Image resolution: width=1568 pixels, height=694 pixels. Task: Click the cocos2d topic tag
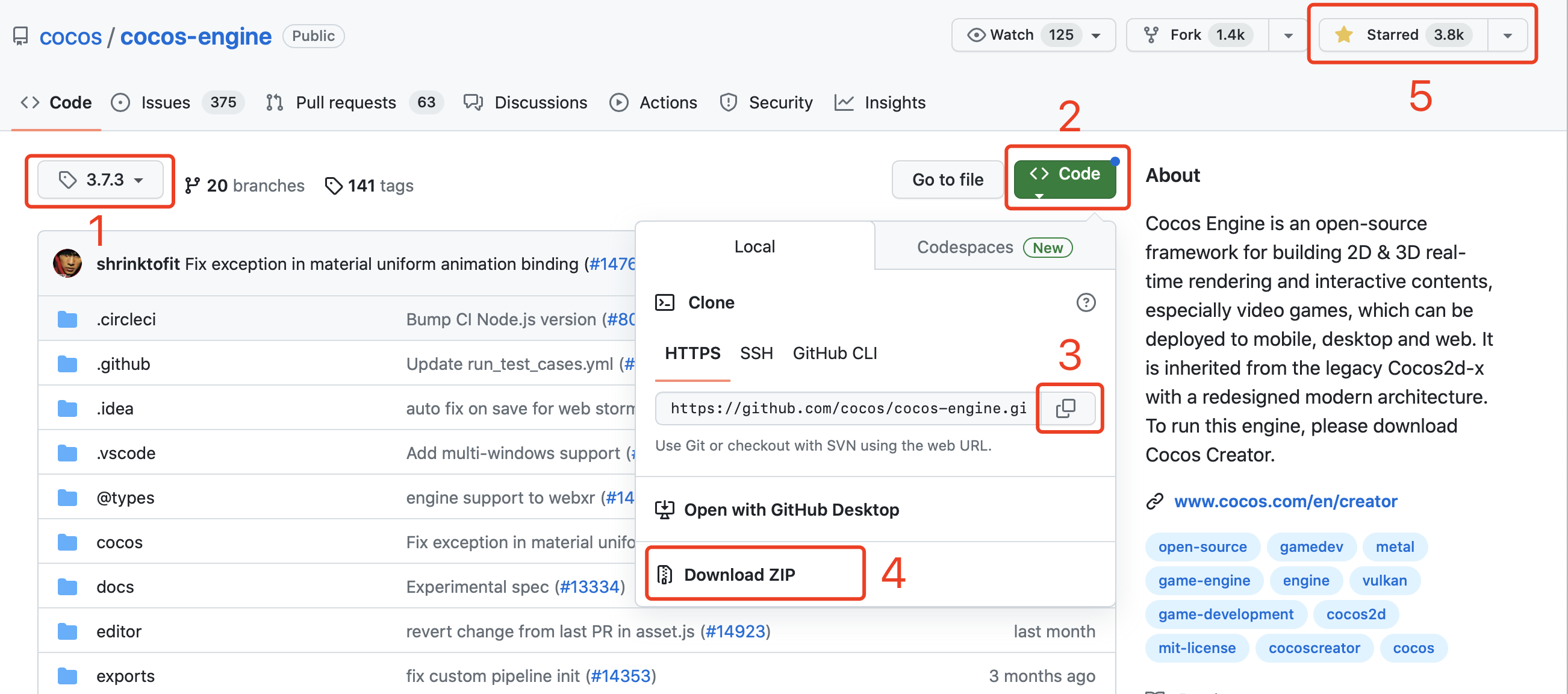click(1355, 614)
